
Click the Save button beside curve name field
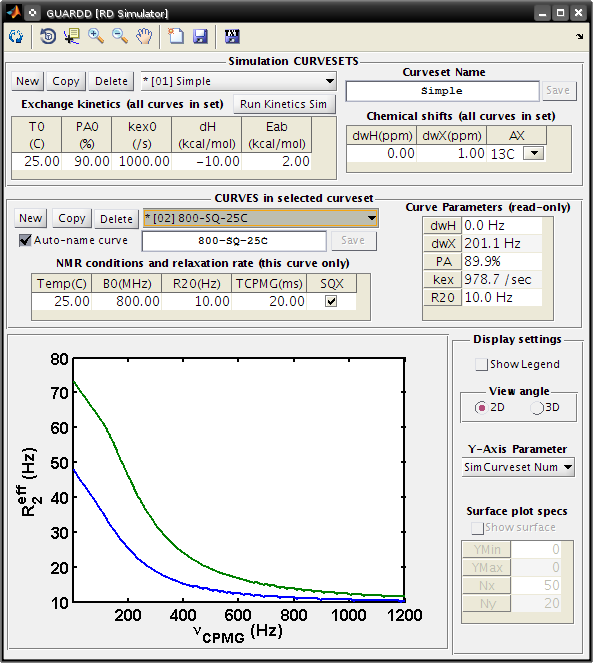(353, 241)
